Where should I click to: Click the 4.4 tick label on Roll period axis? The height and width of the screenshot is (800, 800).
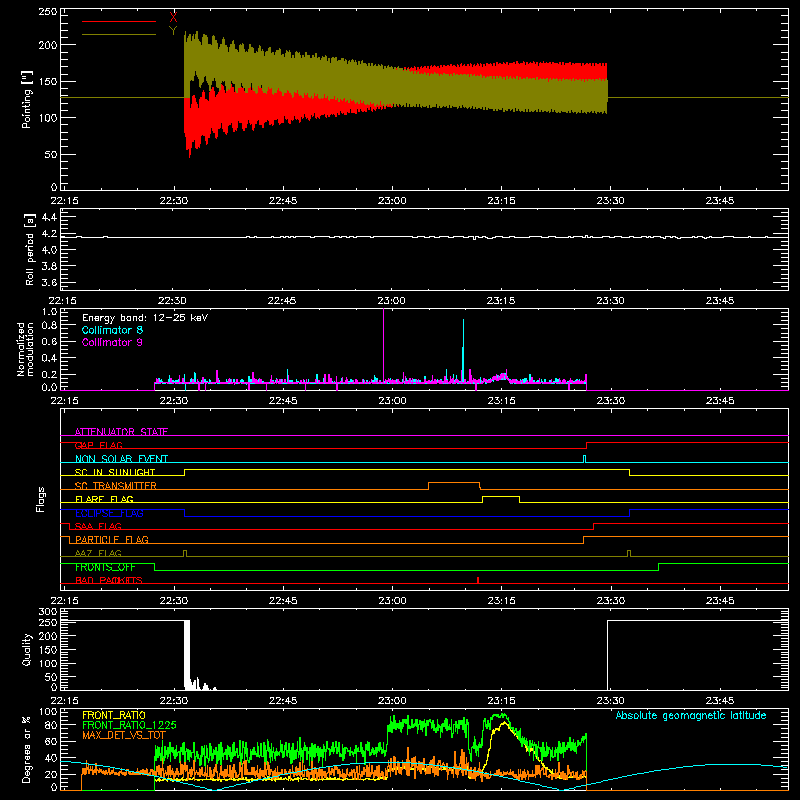[49, 217]
